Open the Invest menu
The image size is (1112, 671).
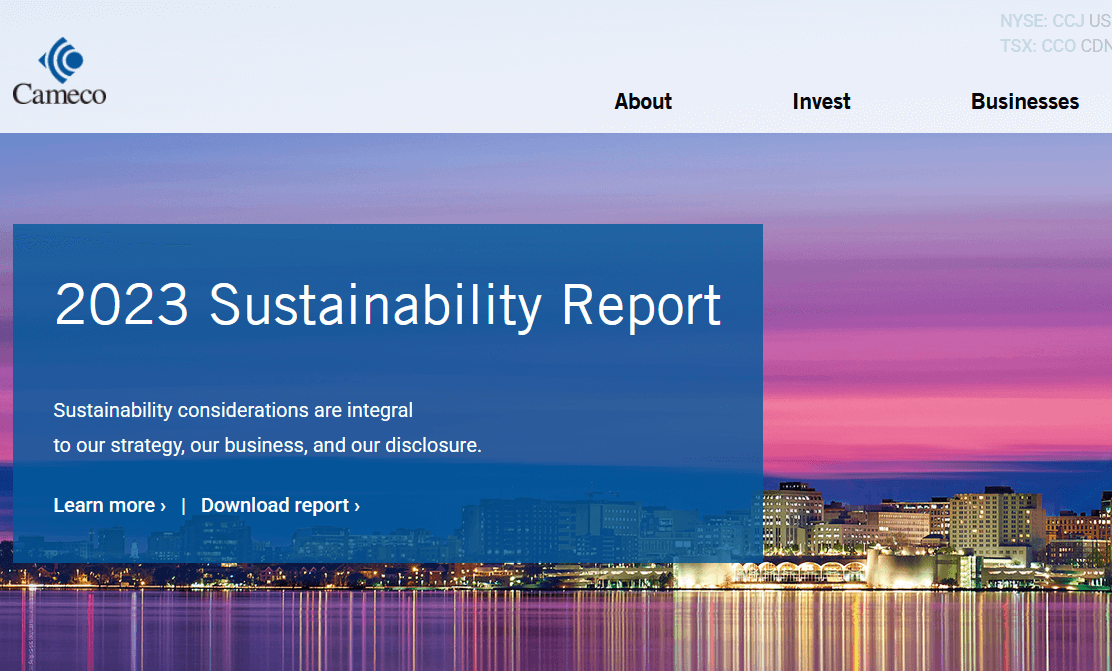point(821,101)
